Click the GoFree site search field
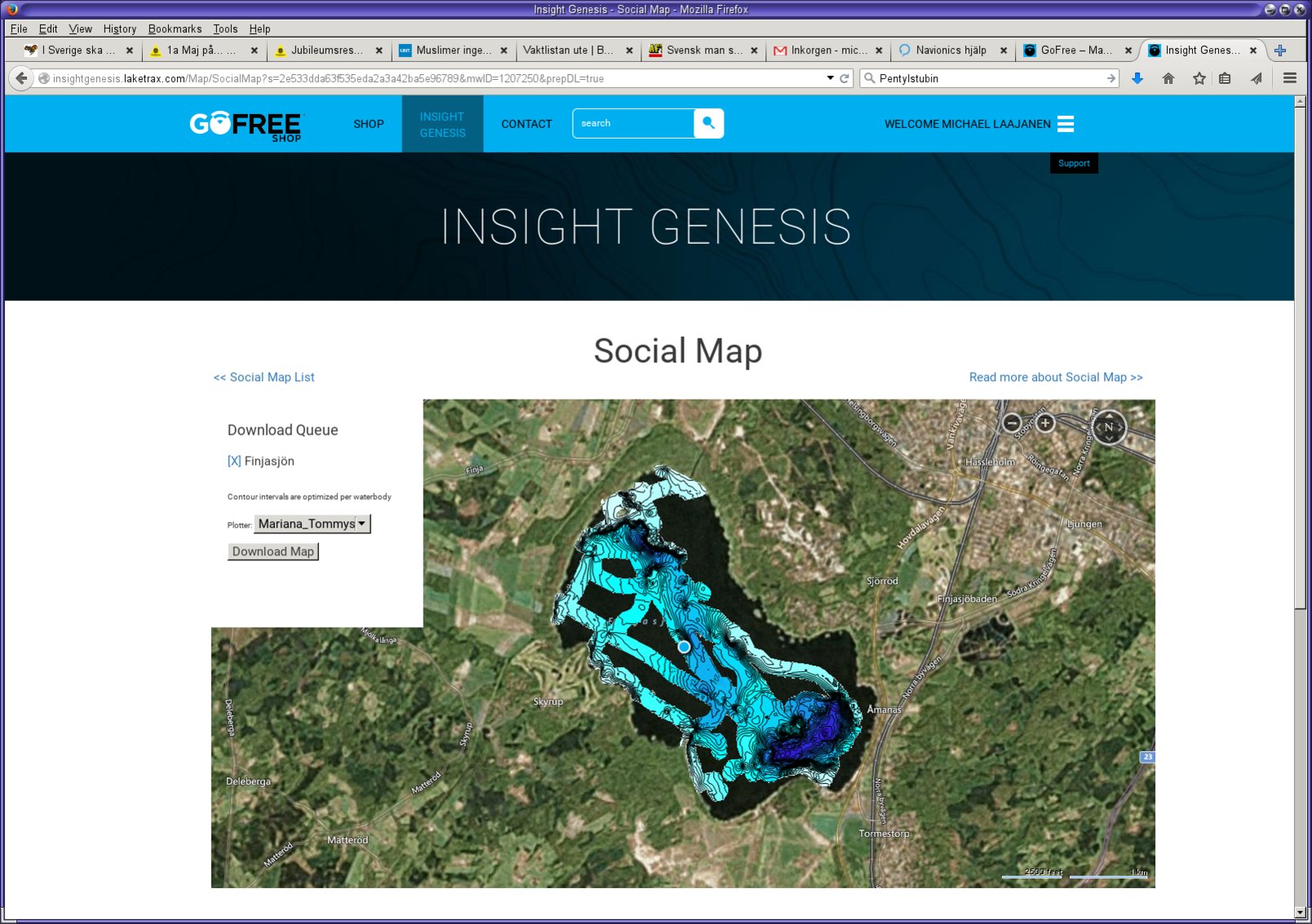Image resolution: width=1312 pixels, height=924 pixels. [633, 123]
